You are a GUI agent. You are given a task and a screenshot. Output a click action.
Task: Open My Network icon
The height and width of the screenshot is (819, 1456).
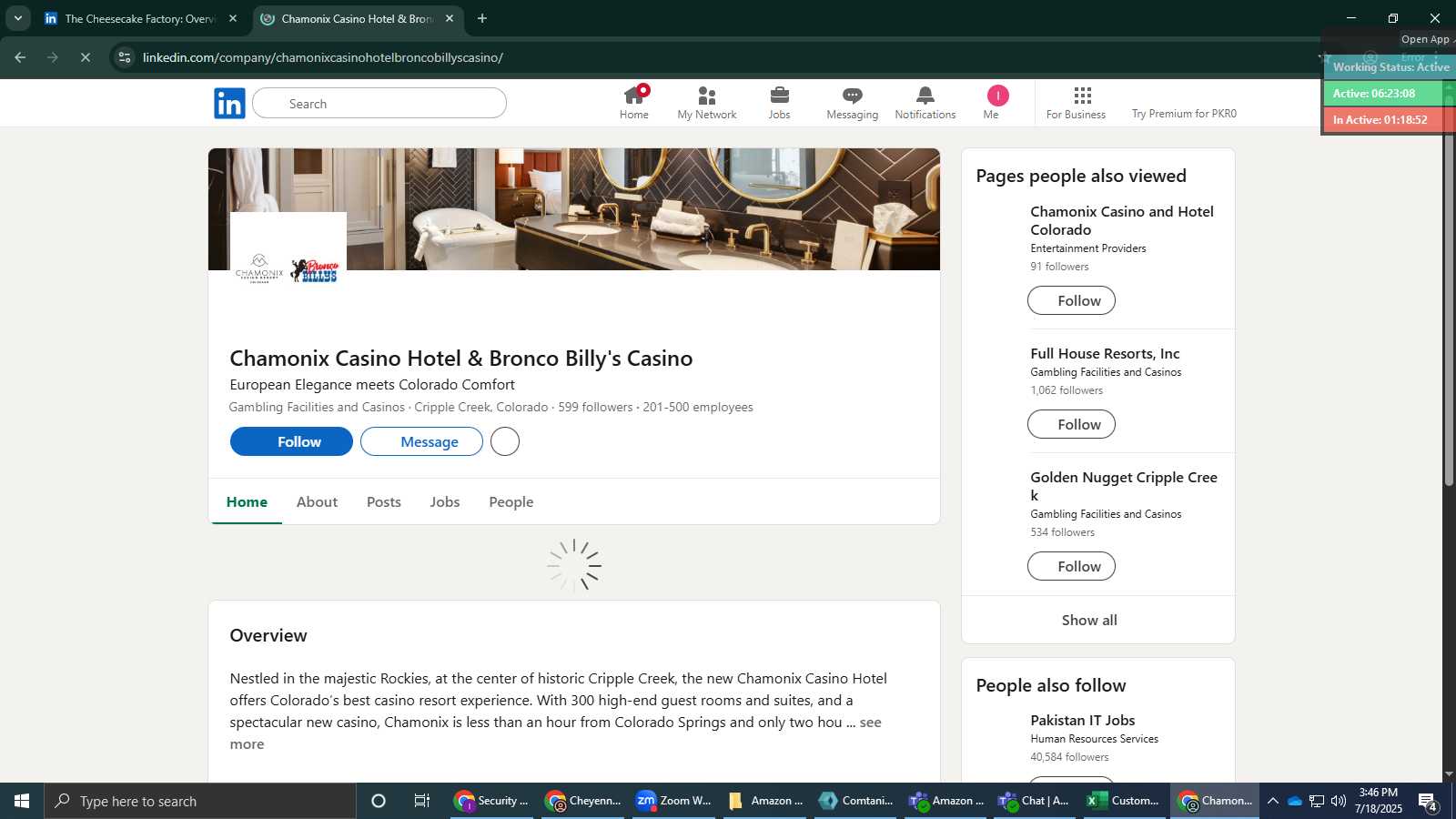(707, 103)
